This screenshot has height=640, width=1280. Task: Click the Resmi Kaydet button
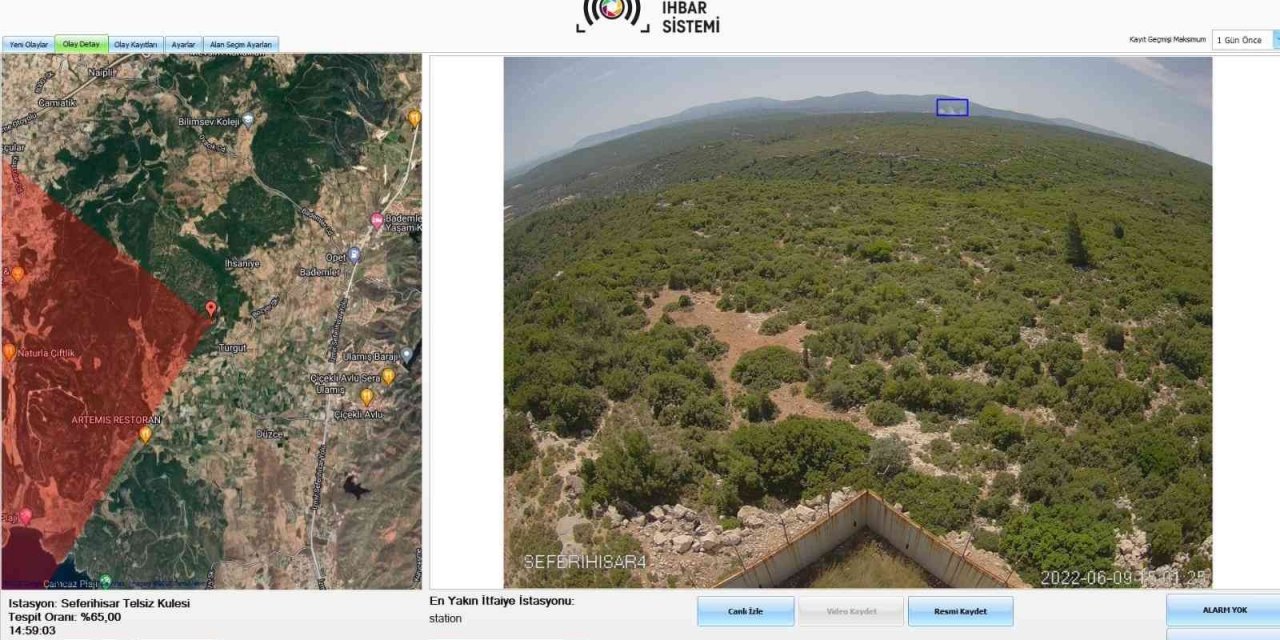click(x=960, y=611)
